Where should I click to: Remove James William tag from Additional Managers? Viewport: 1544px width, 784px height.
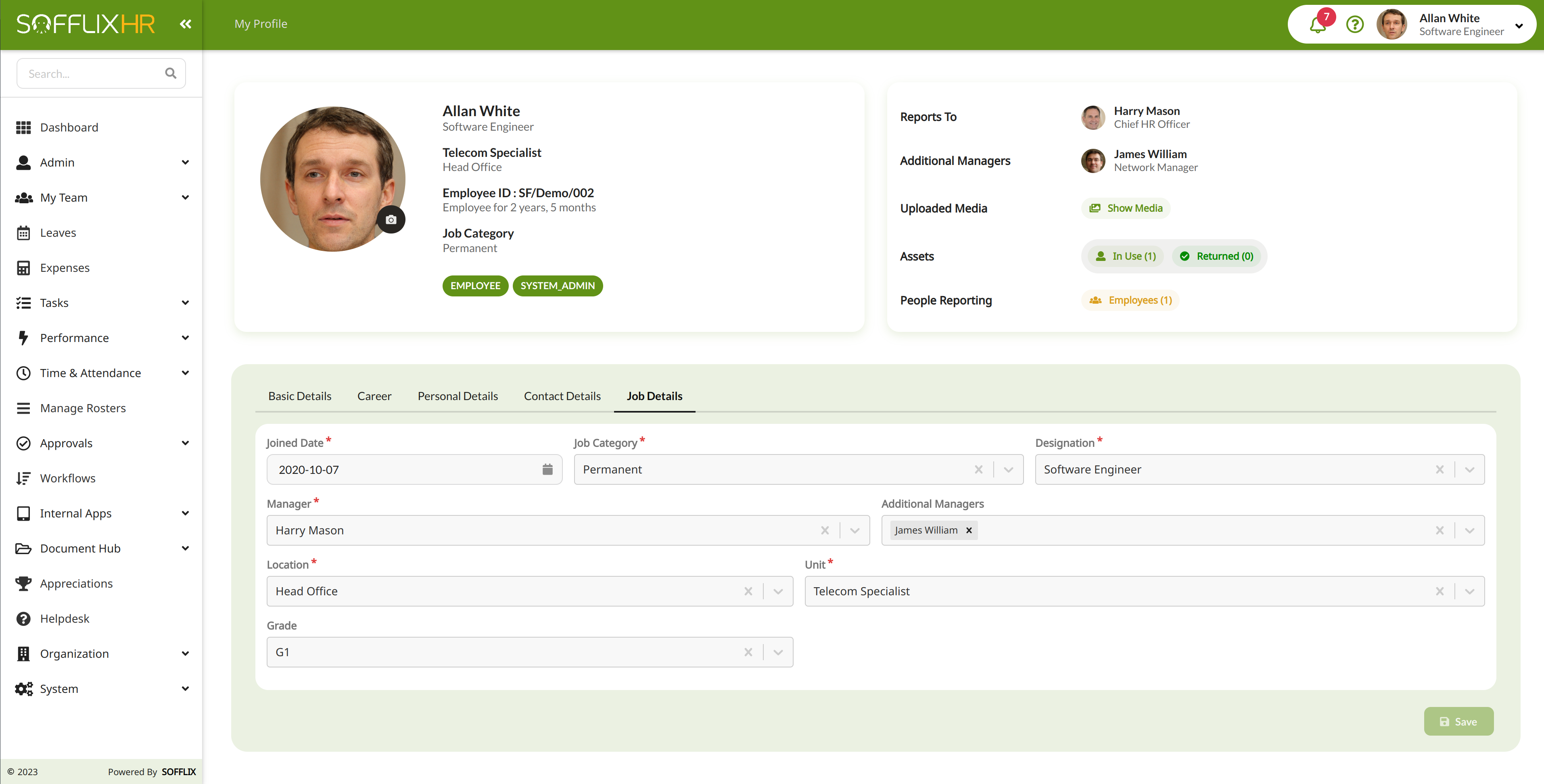click(x=969, y=531)
